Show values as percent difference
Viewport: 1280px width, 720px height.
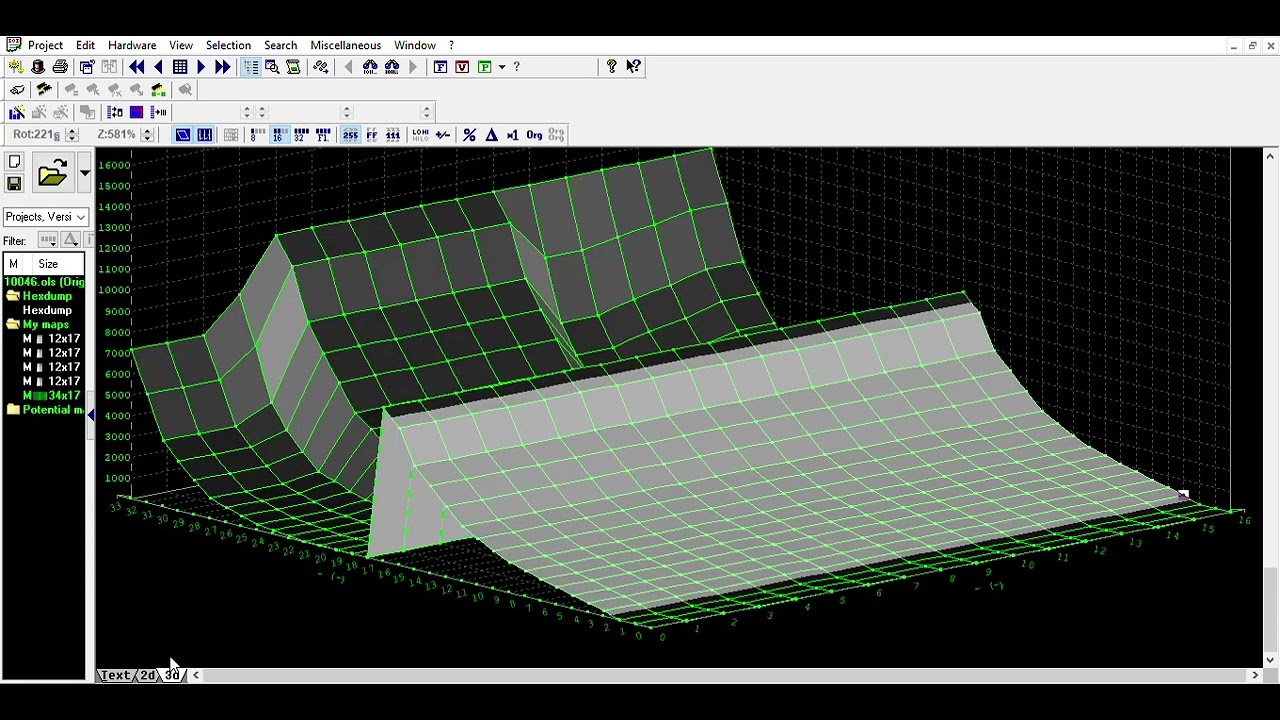click(469, 135)
